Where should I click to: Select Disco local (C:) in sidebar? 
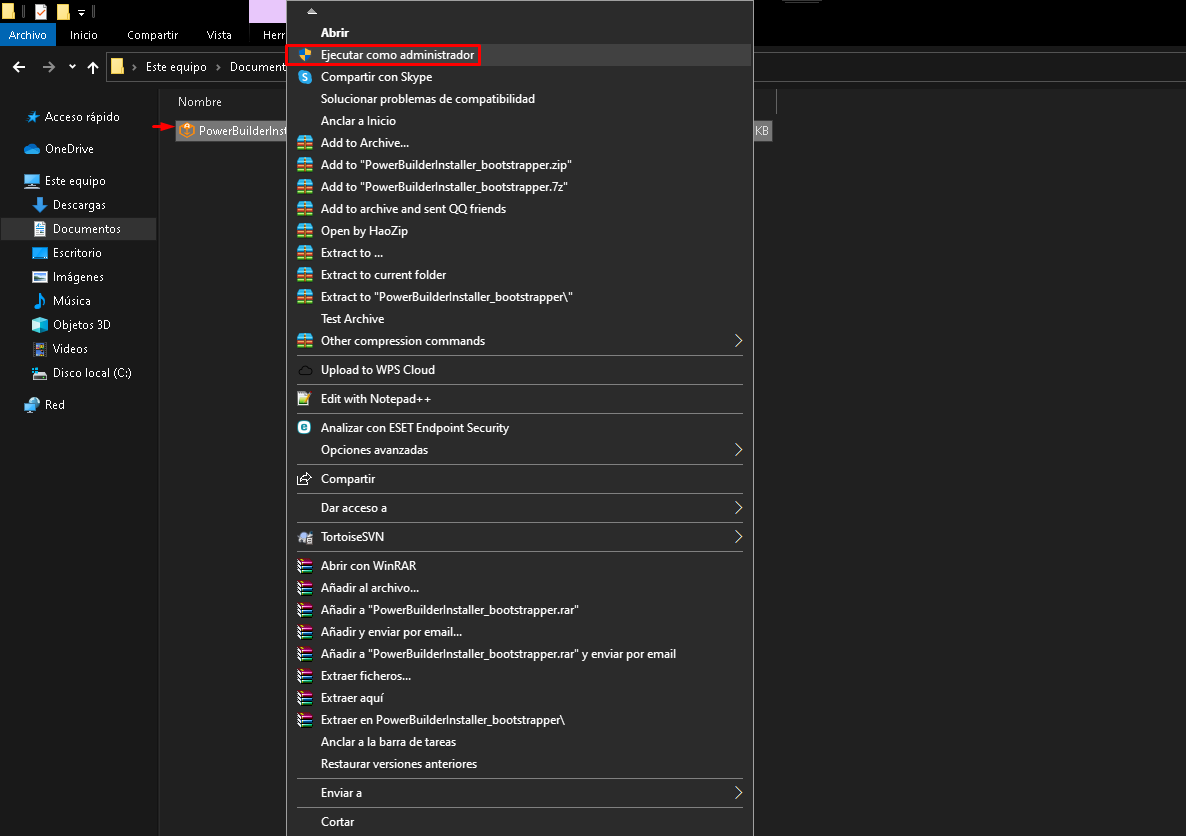pyautogui.click(x=91, y=373)
